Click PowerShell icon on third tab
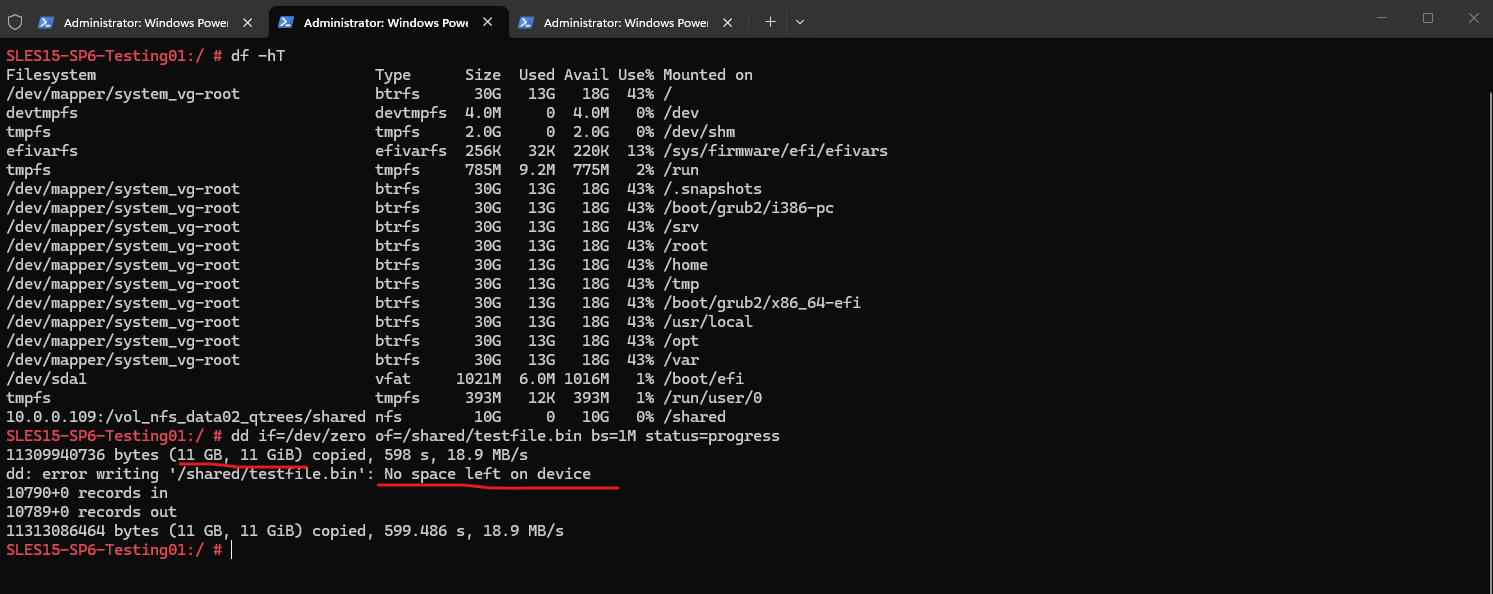This screenshot has height=594, width=1493. (x=526, y=22)
